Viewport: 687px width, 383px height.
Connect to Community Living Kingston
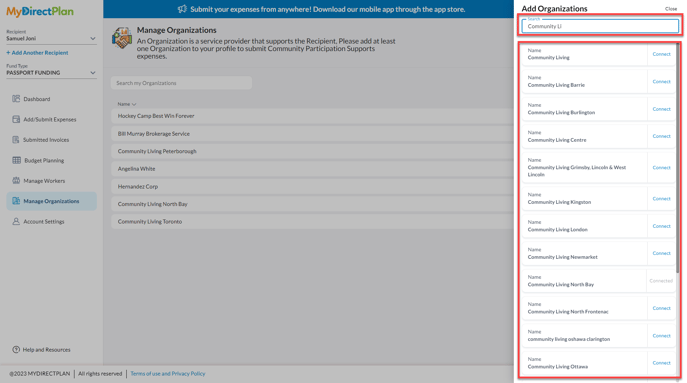point(661,199)
